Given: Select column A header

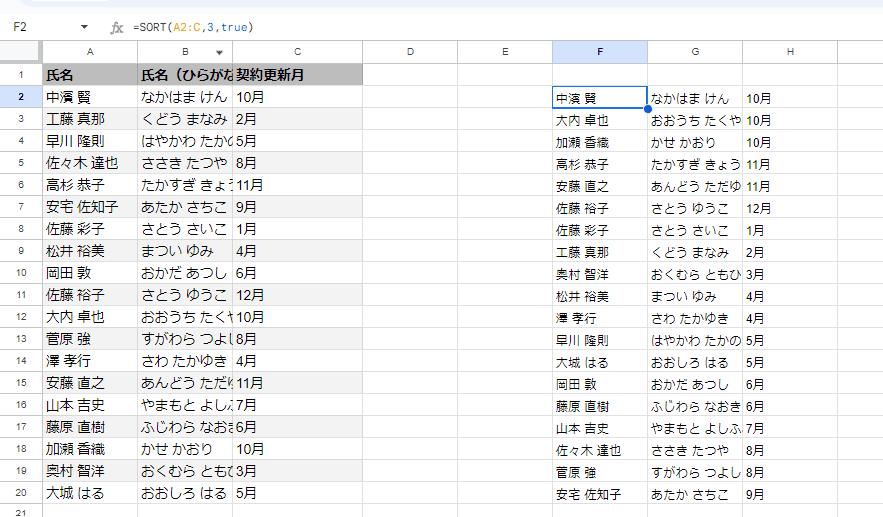Looking at the screenshot, I should coord(90,52).
